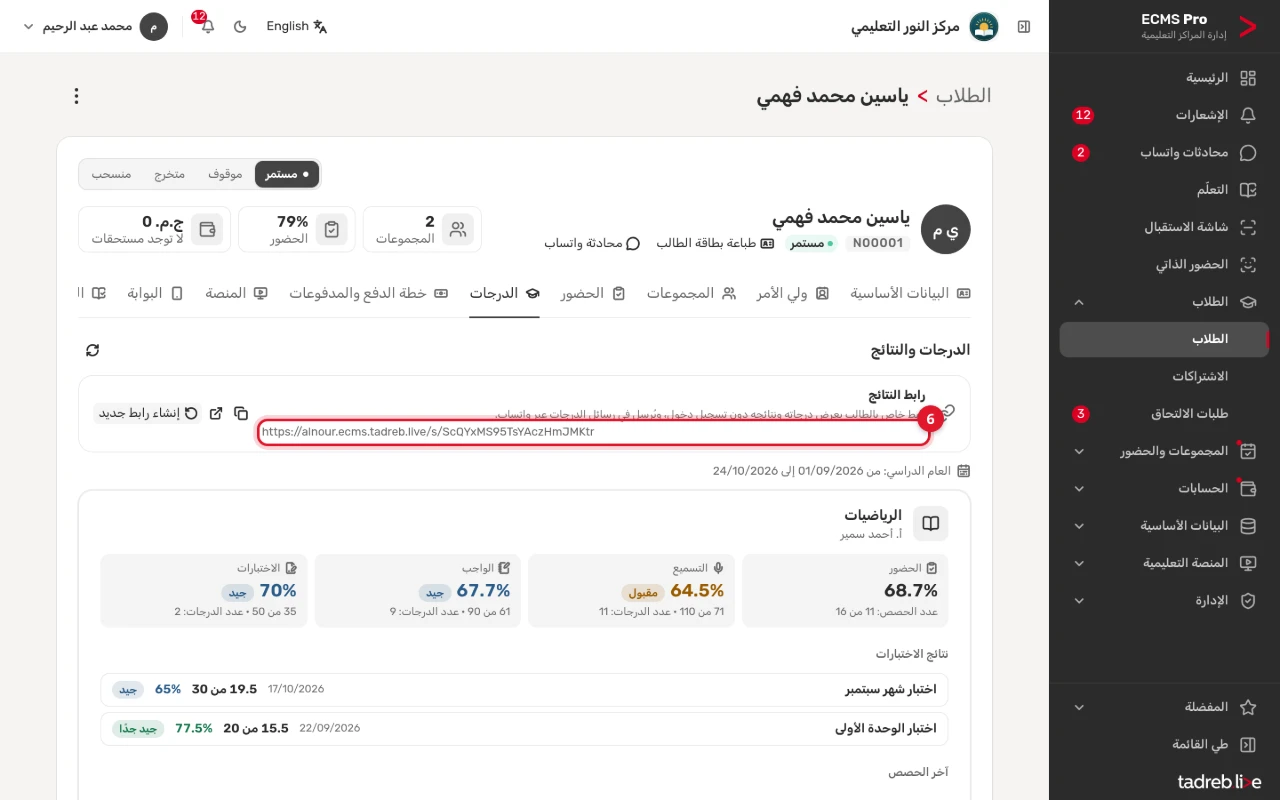The height and width of the screenshot is (800, 1280).
Task: Open the المنصة tab
Action: coord(236,293)
